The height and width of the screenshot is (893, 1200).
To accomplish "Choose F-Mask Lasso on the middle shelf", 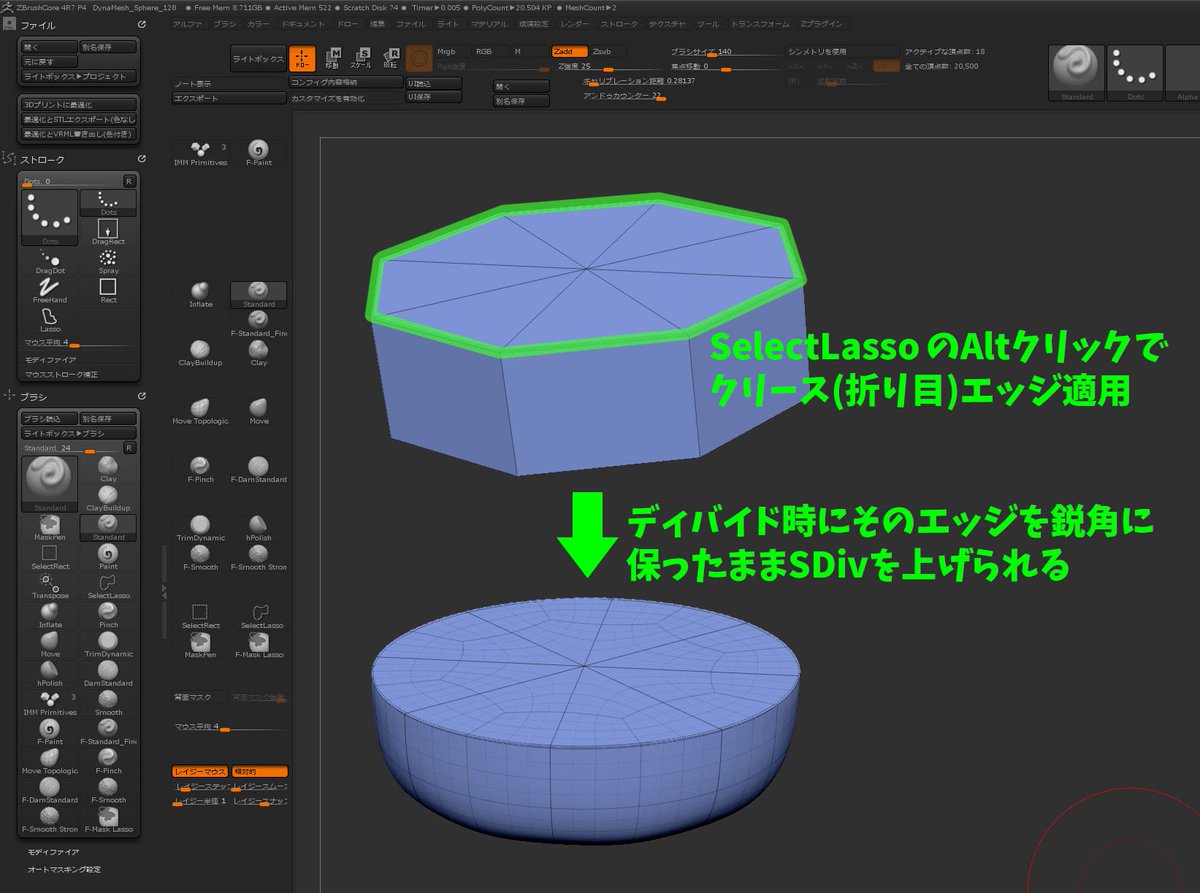I will click(x=259, y=646).
